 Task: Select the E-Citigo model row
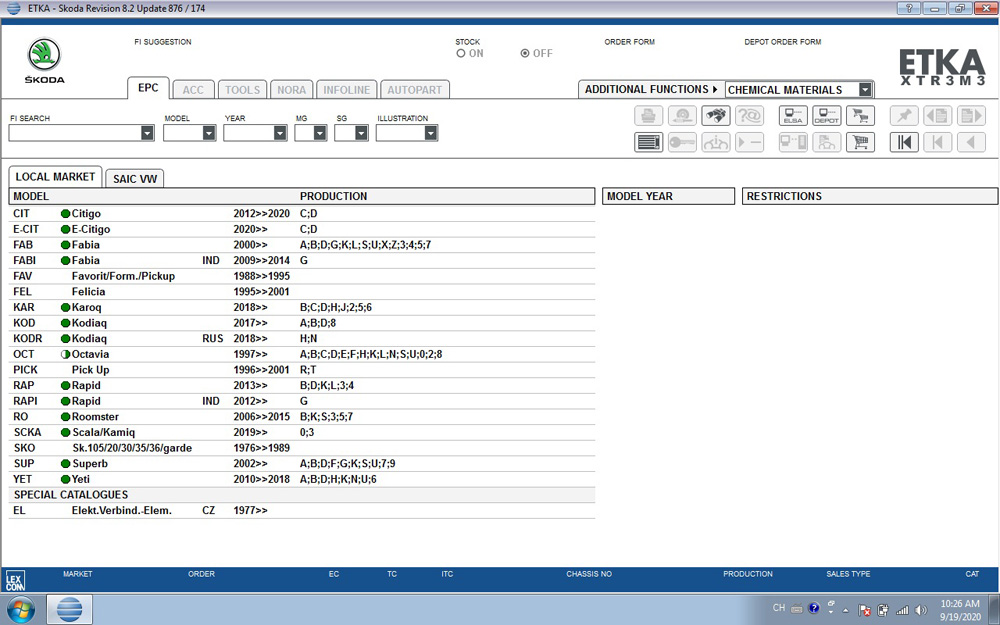(x=302, y=229)
